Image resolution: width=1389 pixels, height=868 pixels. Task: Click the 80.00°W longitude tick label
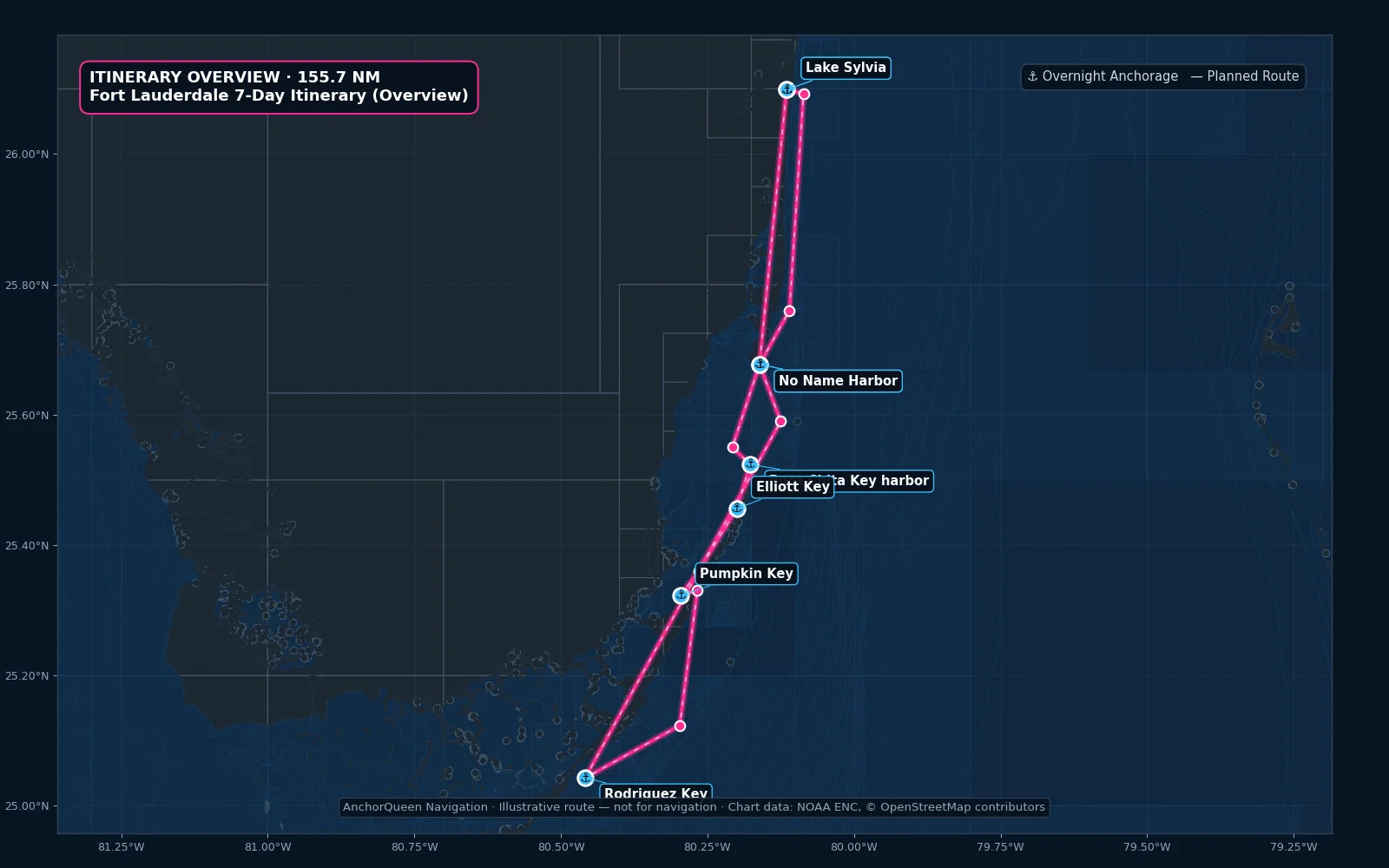coord(854,847)
